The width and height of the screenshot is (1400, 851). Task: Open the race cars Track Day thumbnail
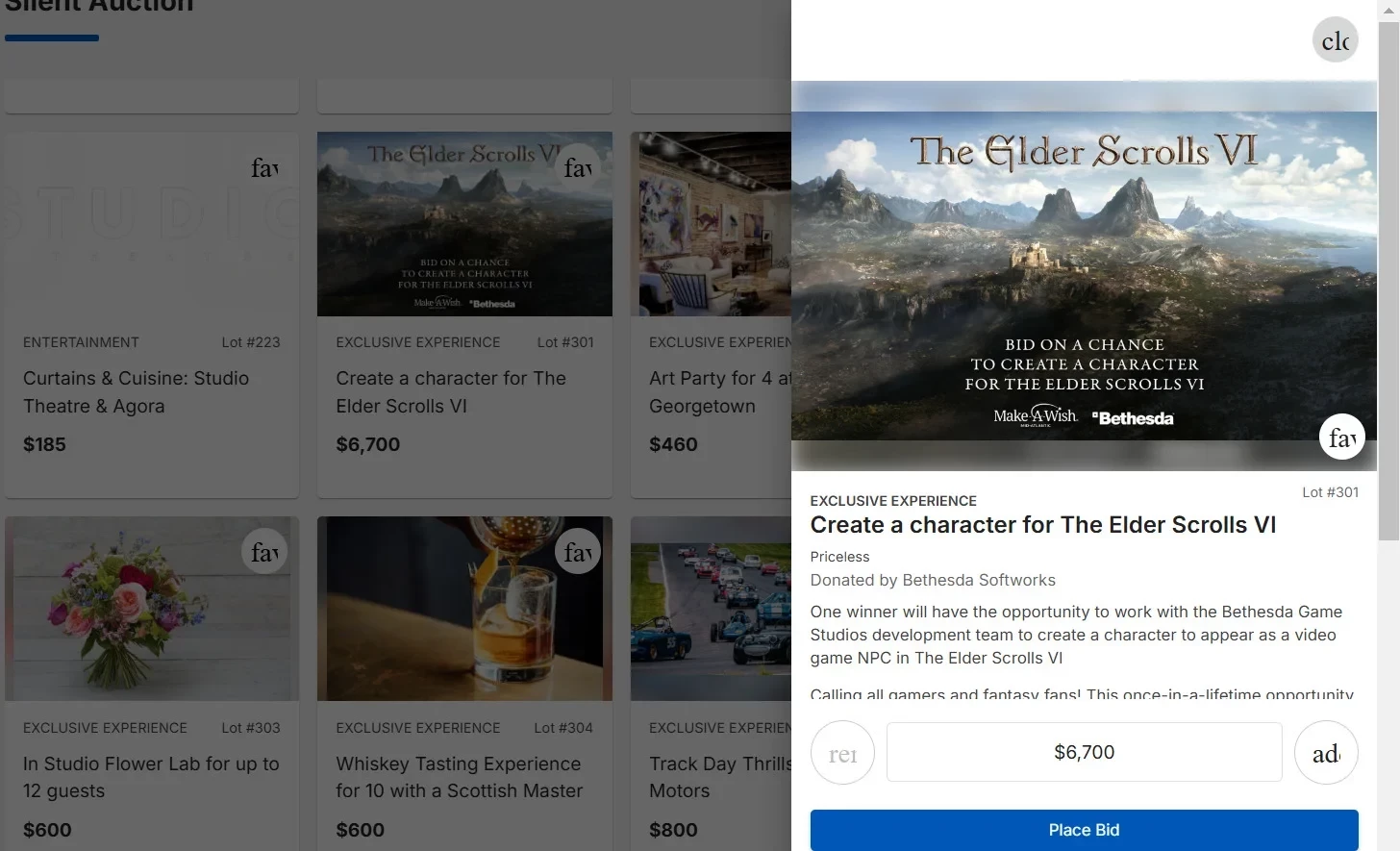tap(711, 609)
